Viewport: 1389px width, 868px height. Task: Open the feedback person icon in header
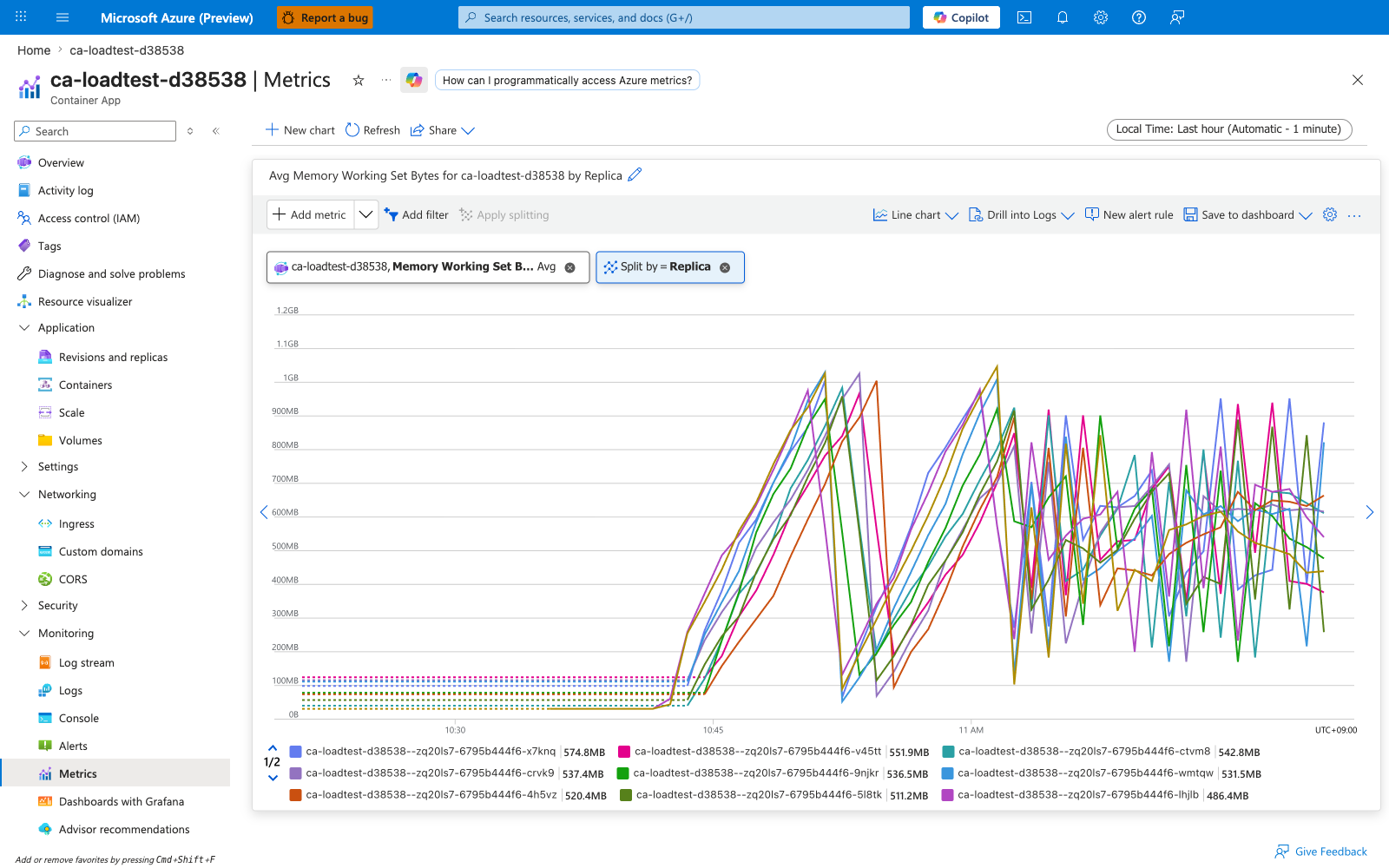tap(1177, 17)
